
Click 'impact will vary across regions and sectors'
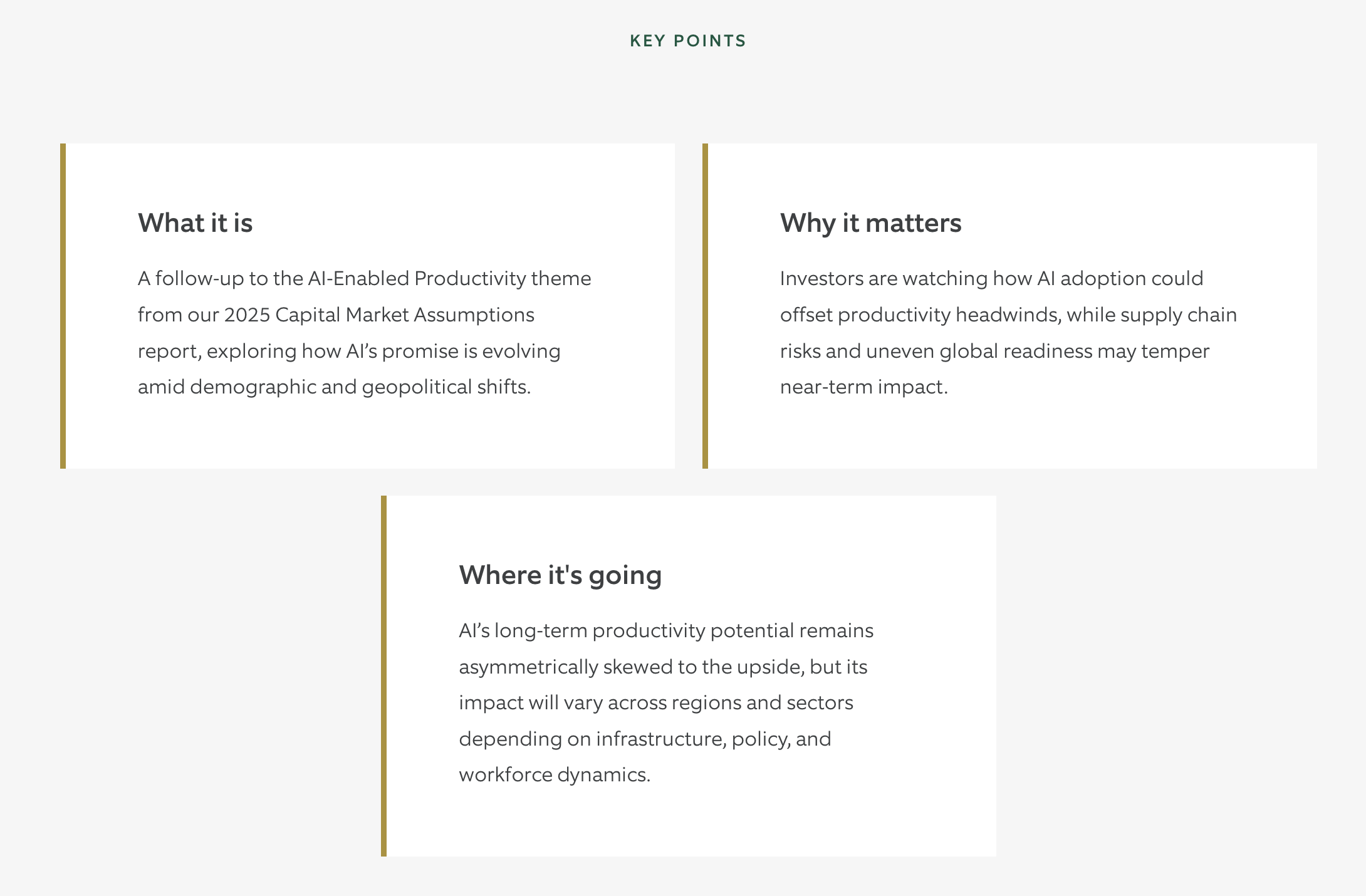[656, 702]
